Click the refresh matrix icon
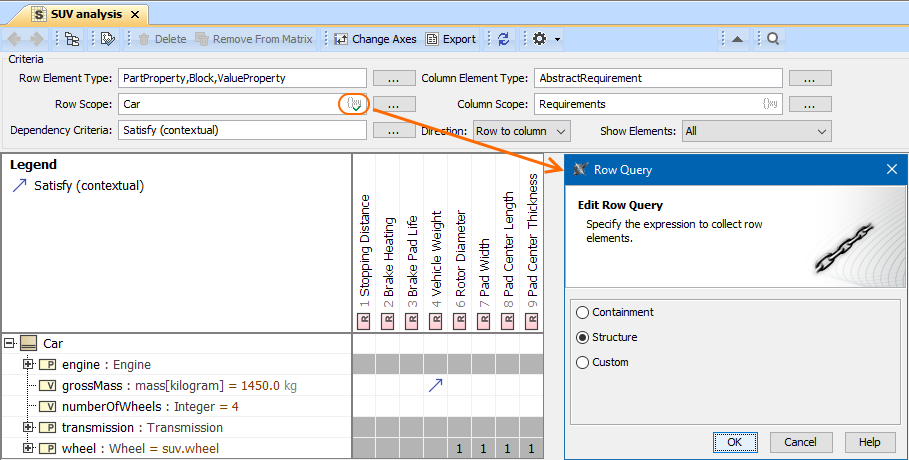Viewport: 909px width, 460px height. [x=503, y=39]
